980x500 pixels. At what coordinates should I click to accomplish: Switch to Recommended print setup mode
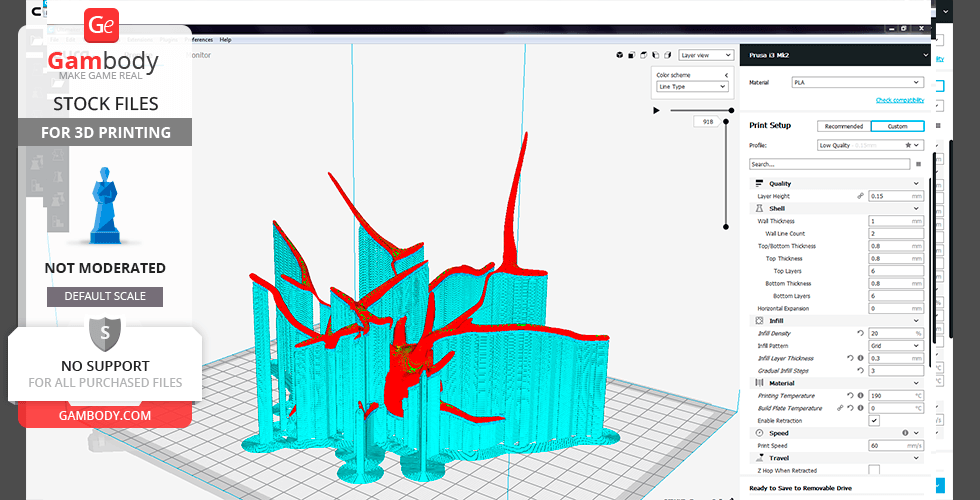pyautogui.click(x=843, y=126)
